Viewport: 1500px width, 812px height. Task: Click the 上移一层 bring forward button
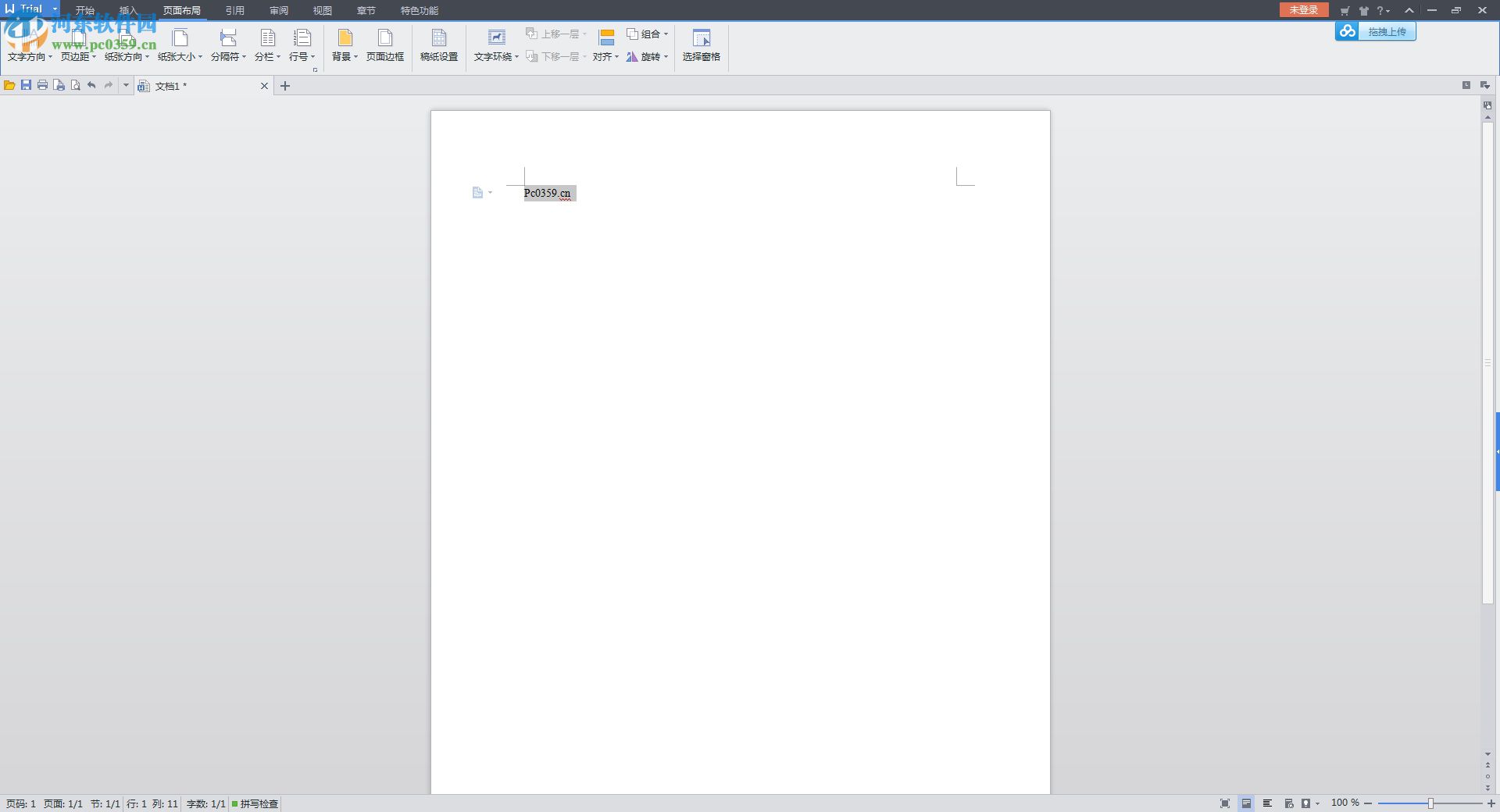click(x=555, y=34)
